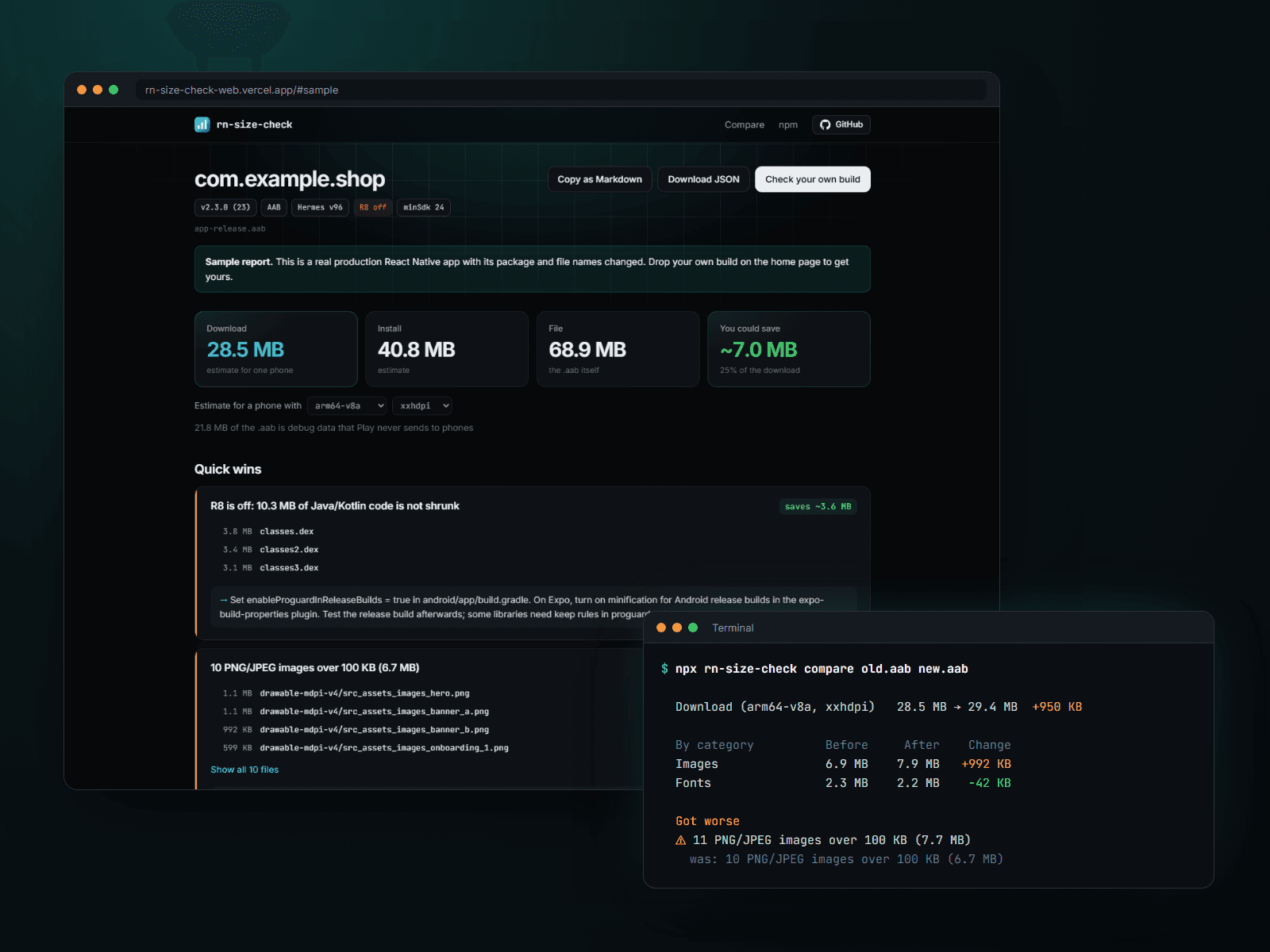Click the src_assets_images_onboarding_1.png row

click(365, 748)
